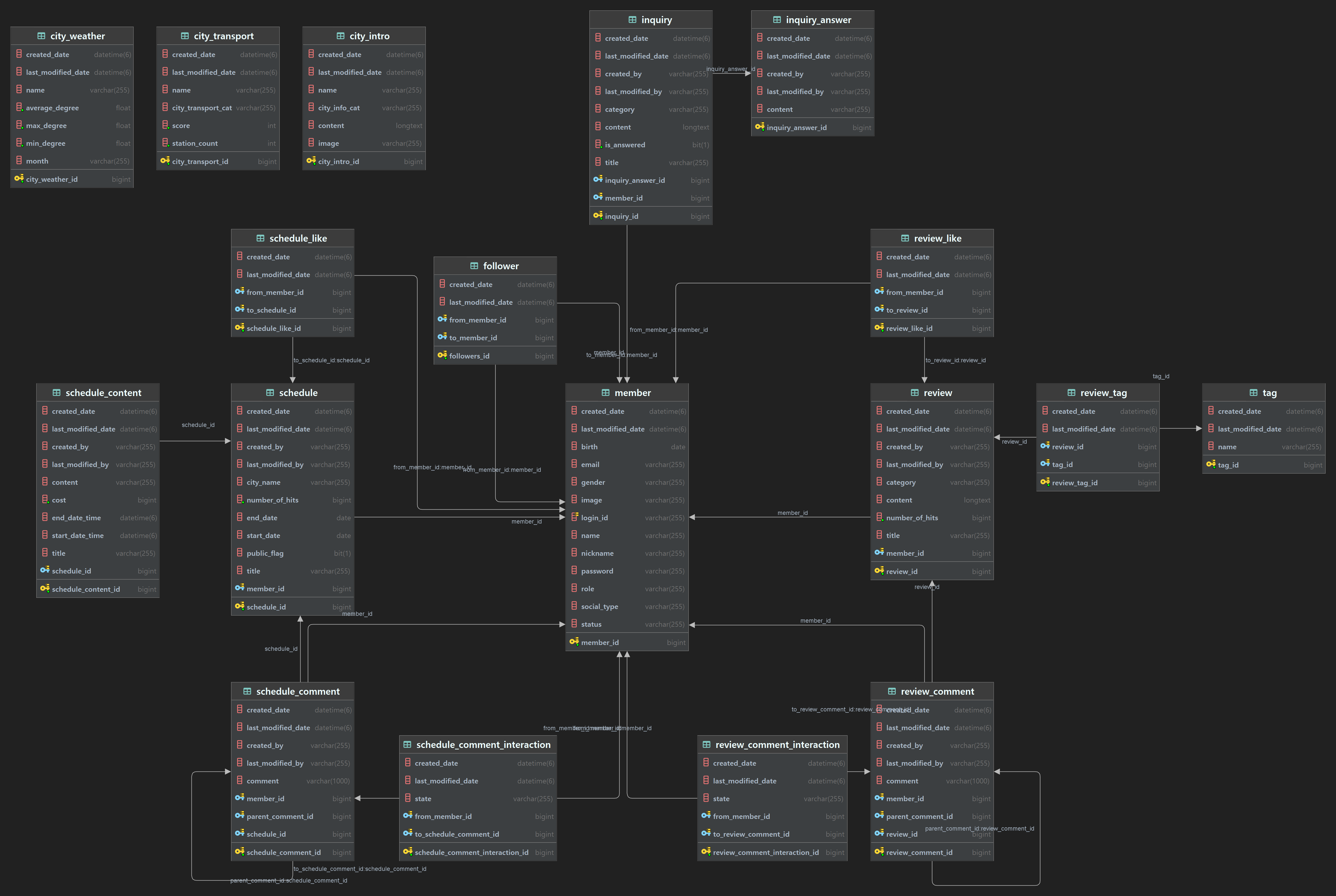This screenshot has height=896, width=1336.
Task: Click the to_schedule_id:schedule_id relationship label
Action: click(331, 361)
